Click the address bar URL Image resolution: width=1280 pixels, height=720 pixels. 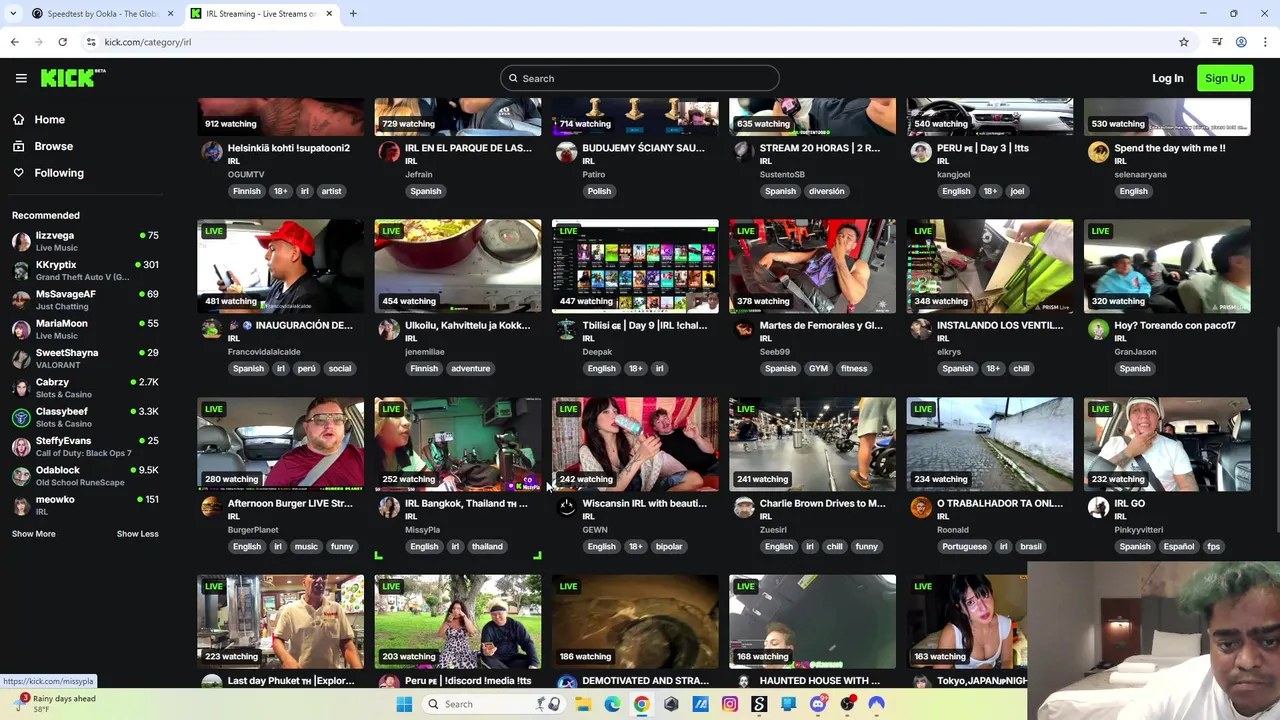tap(147, 42)
